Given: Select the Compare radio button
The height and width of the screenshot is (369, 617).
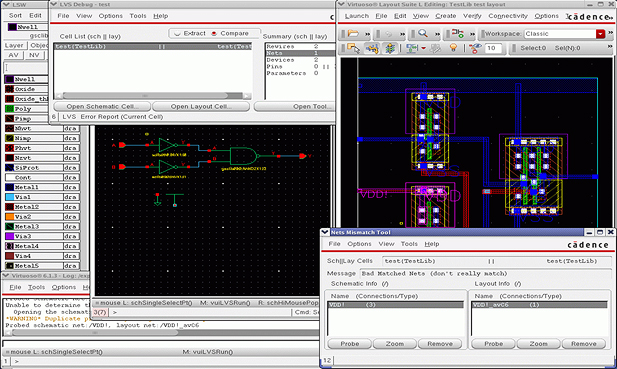Looking at the screenshot, I should point(214,33).
